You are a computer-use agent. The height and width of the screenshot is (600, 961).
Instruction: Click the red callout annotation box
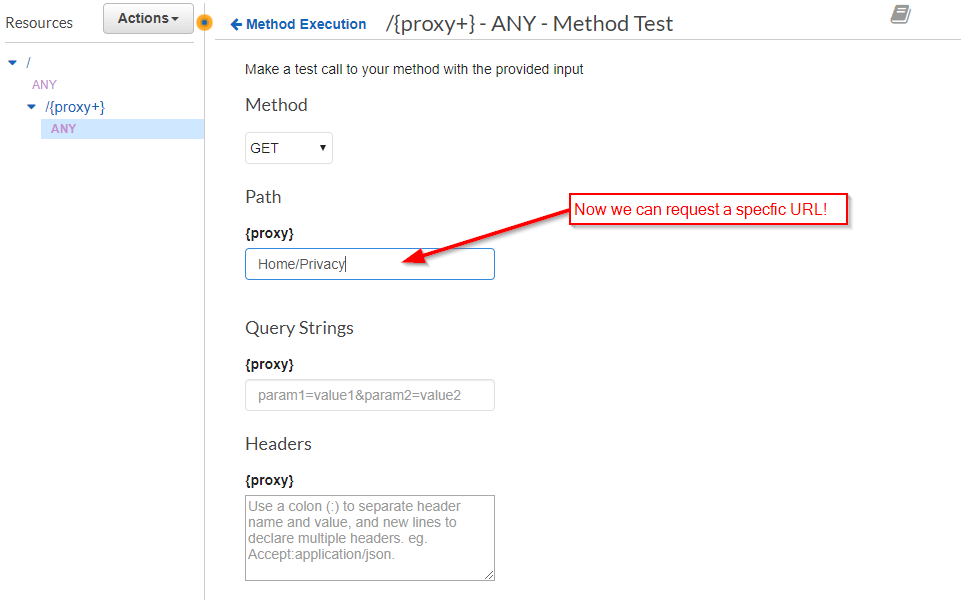point(708,209)
